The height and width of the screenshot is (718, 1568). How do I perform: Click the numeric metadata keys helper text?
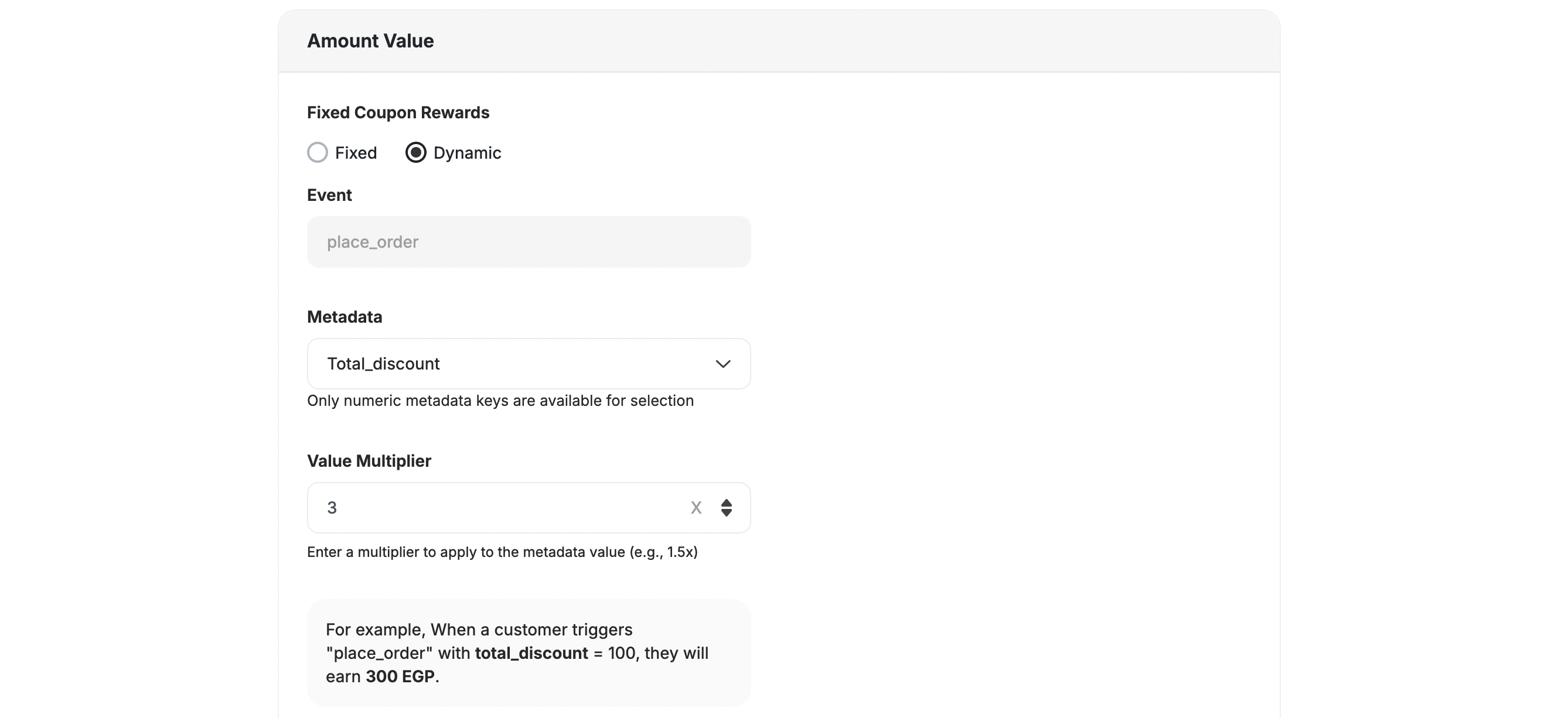coord(500,401)
